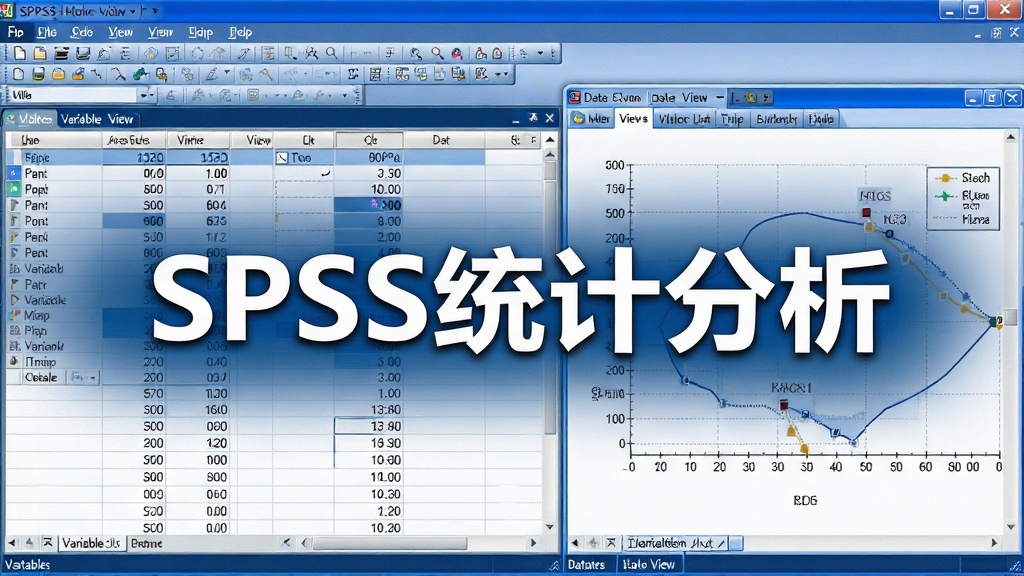Click the orange open-folder icon in second toolbar

pyautogui.click(x=58, y=74)
